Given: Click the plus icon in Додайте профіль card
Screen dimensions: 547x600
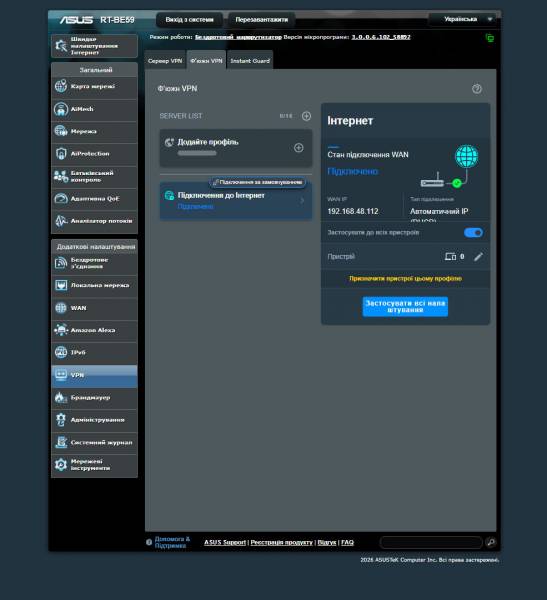Looking at the screenshot, I should pos(299,148).
